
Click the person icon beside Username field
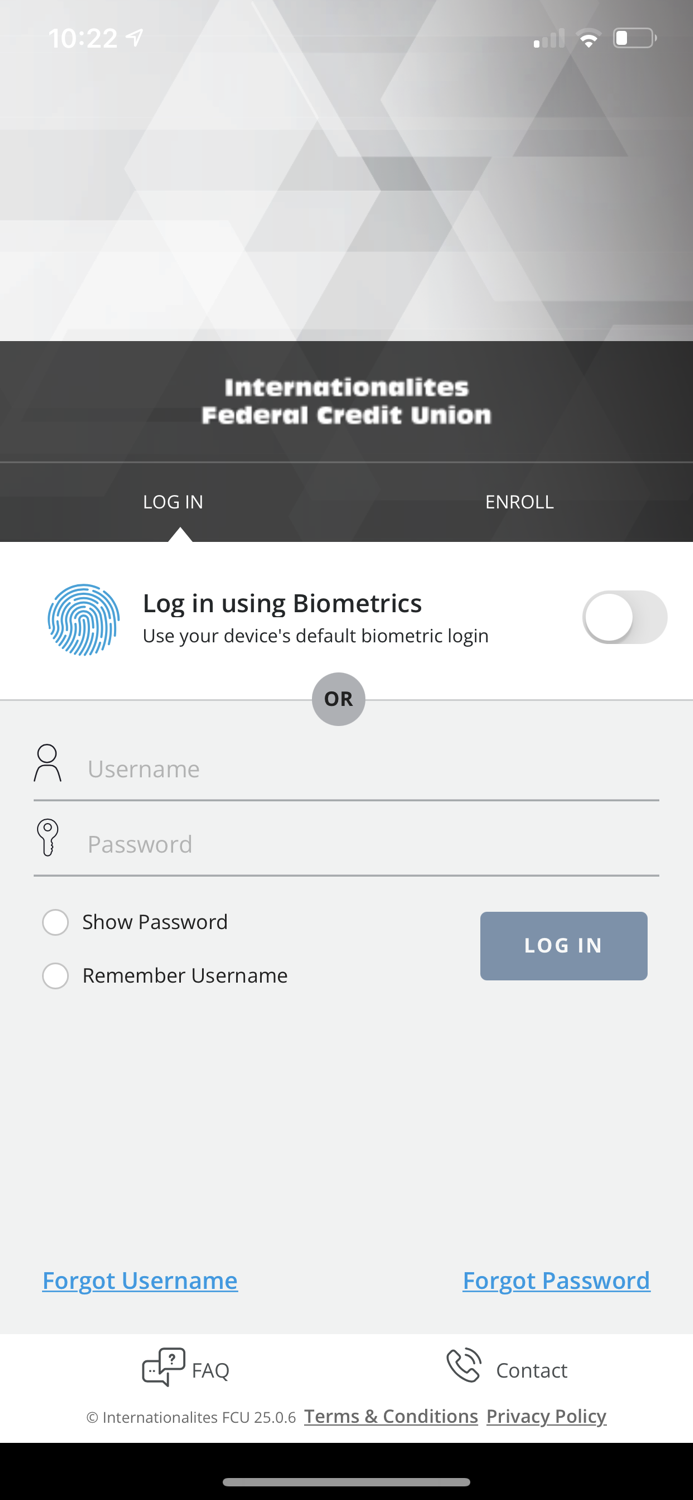(47, 764)
